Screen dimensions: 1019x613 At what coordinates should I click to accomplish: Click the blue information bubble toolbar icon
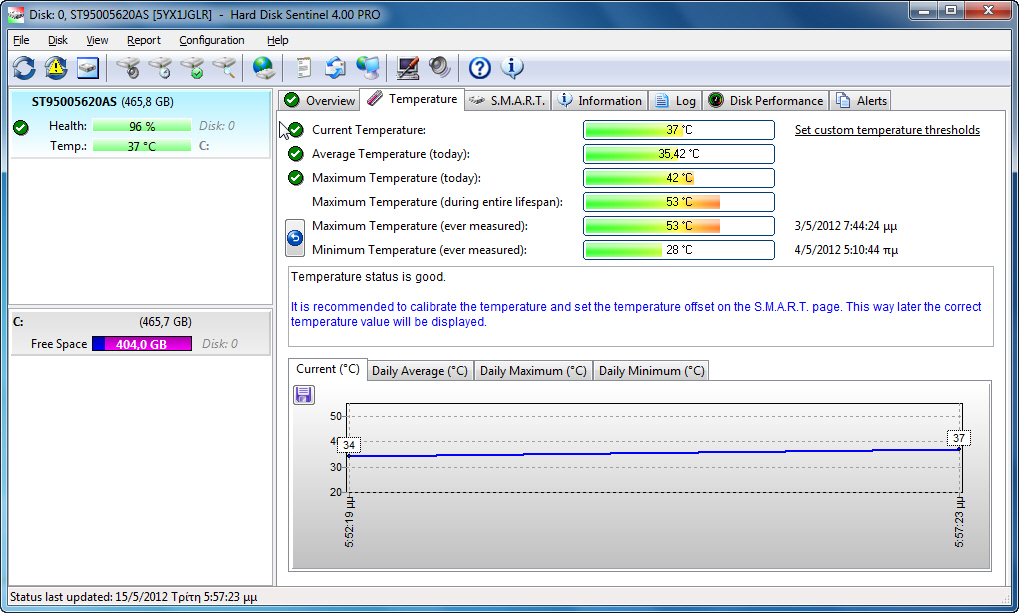(x=512, y=68)
